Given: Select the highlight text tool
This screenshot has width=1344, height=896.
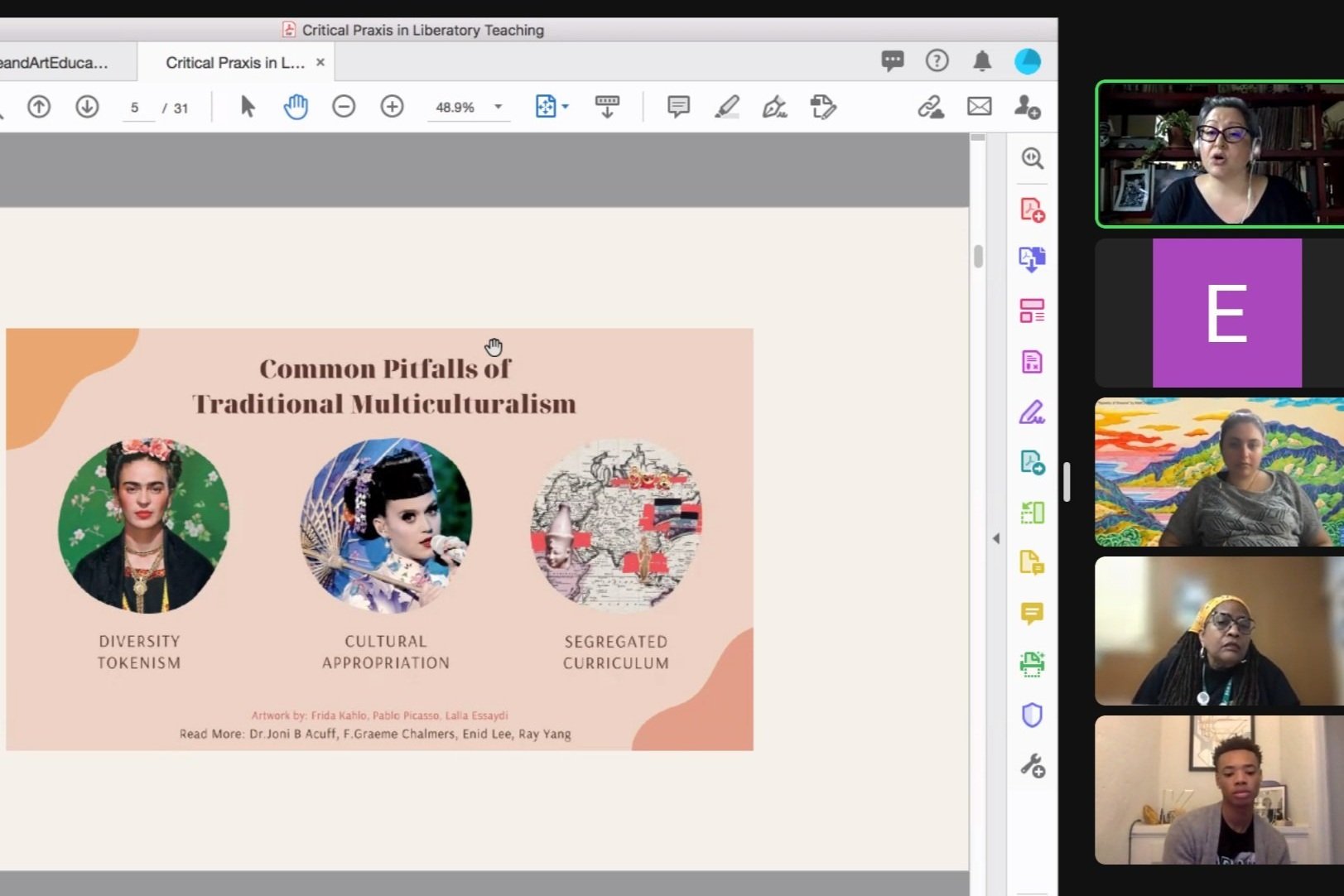Looking at the screenshot, I should (x=727, y=107).
